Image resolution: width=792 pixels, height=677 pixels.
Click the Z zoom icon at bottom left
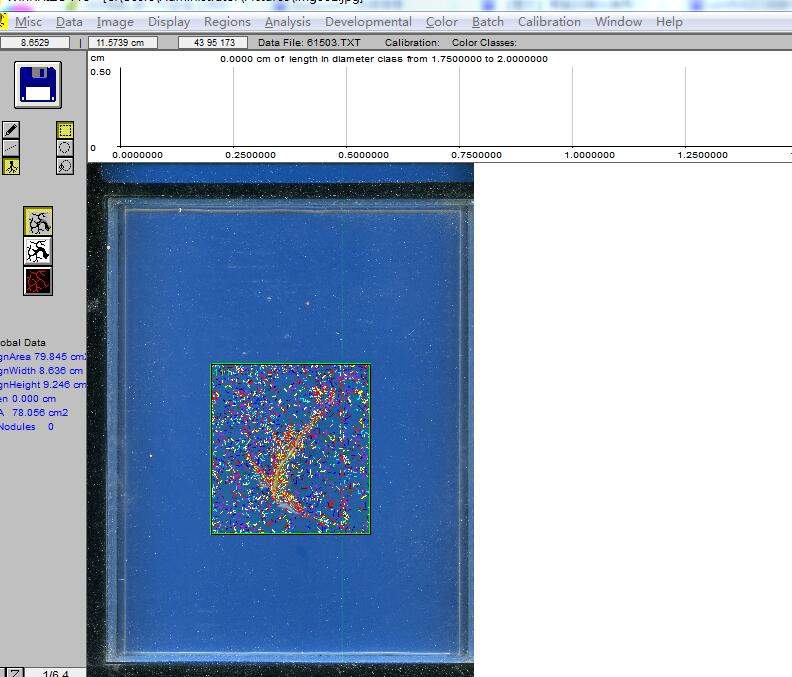pos(15,672)
